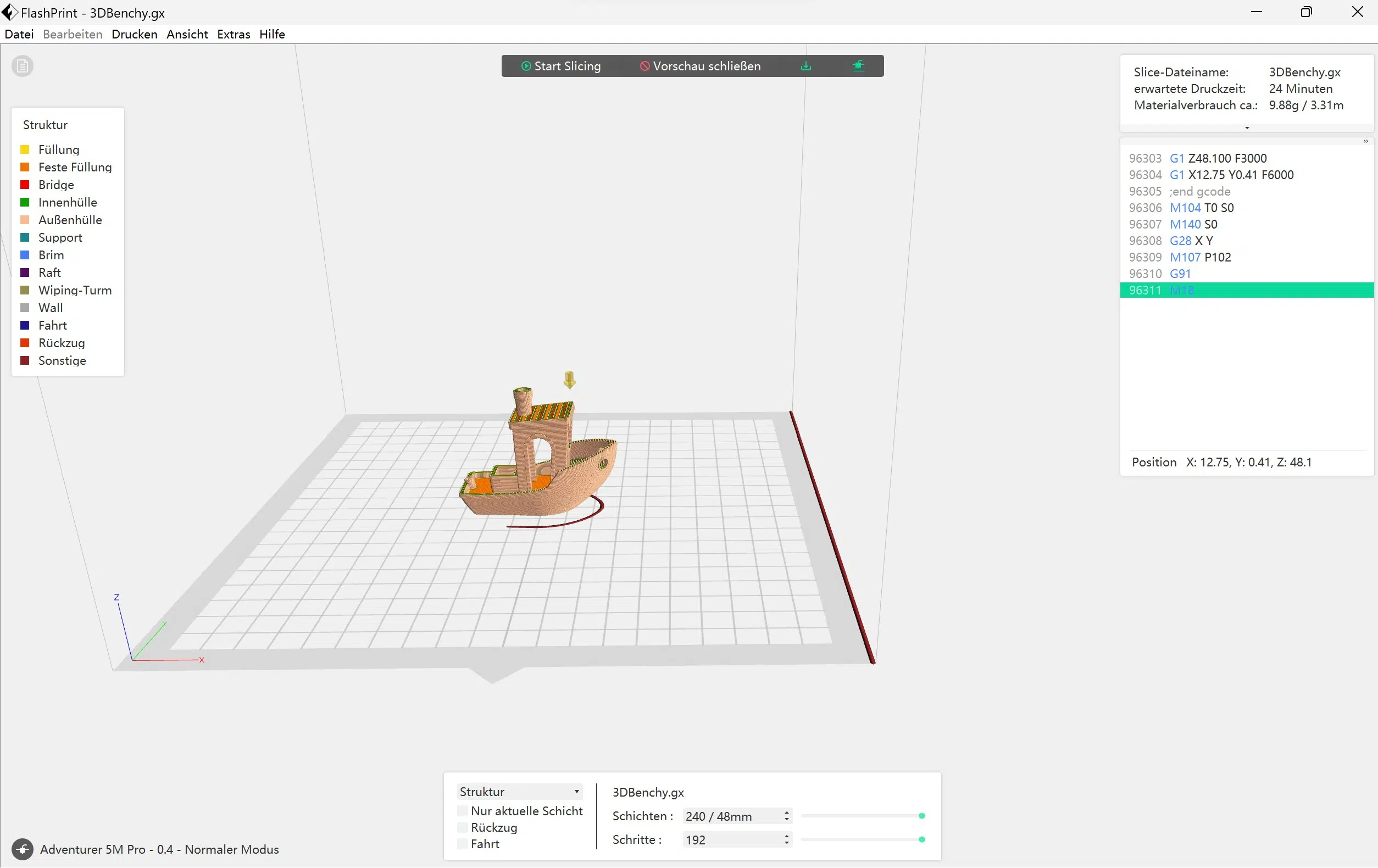Viewport: 1378px width, 868px height.
Task: Collapse the G-code panel with double chevron
Action: [x=1365, y=141]
